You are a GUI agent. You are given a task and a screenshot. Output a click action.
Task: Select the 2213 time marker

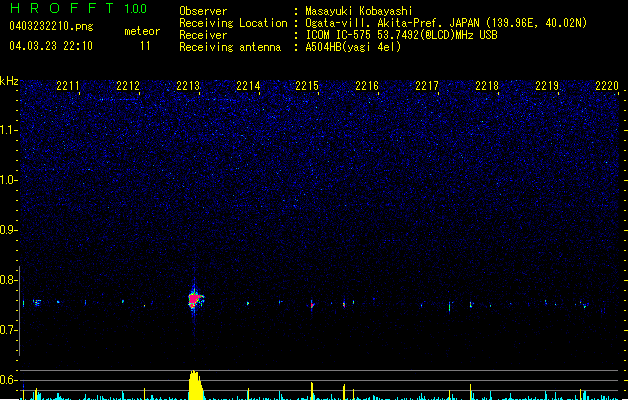[188, 87]
